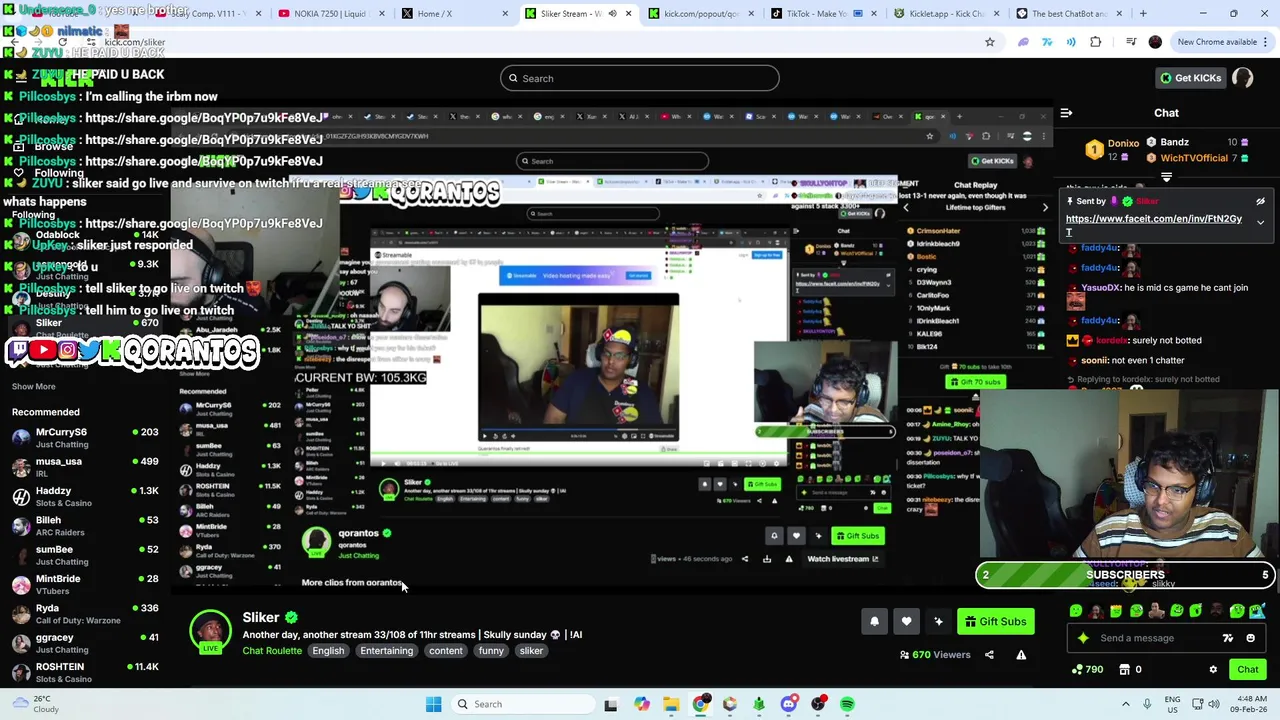This screenshot has height=720, width=1280.
Task: Open MrCurryS6 recommended channel
Action: coord(85,438)
